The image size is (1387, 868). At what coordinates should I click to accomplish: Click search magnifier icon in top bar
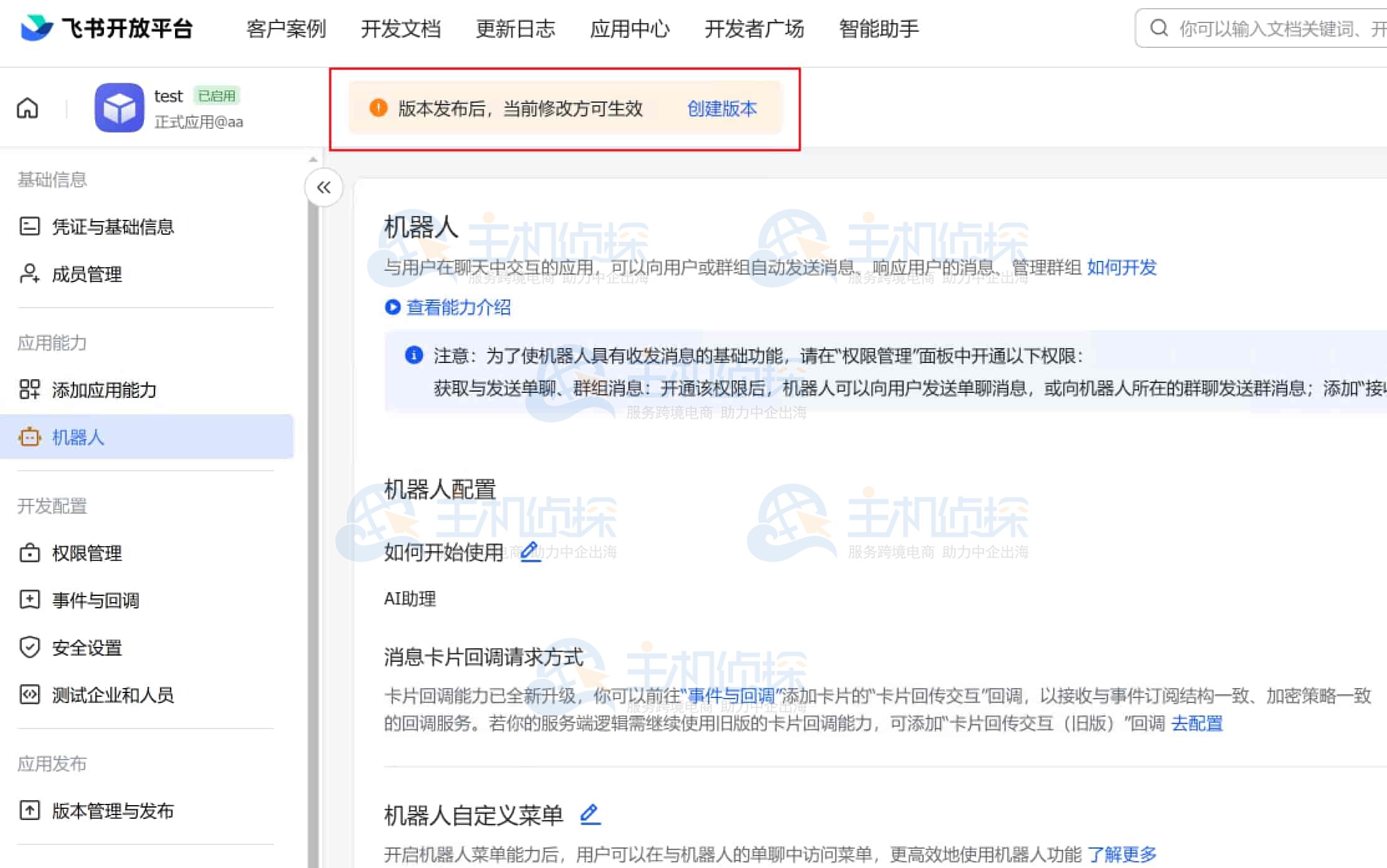click(1158, 28)
